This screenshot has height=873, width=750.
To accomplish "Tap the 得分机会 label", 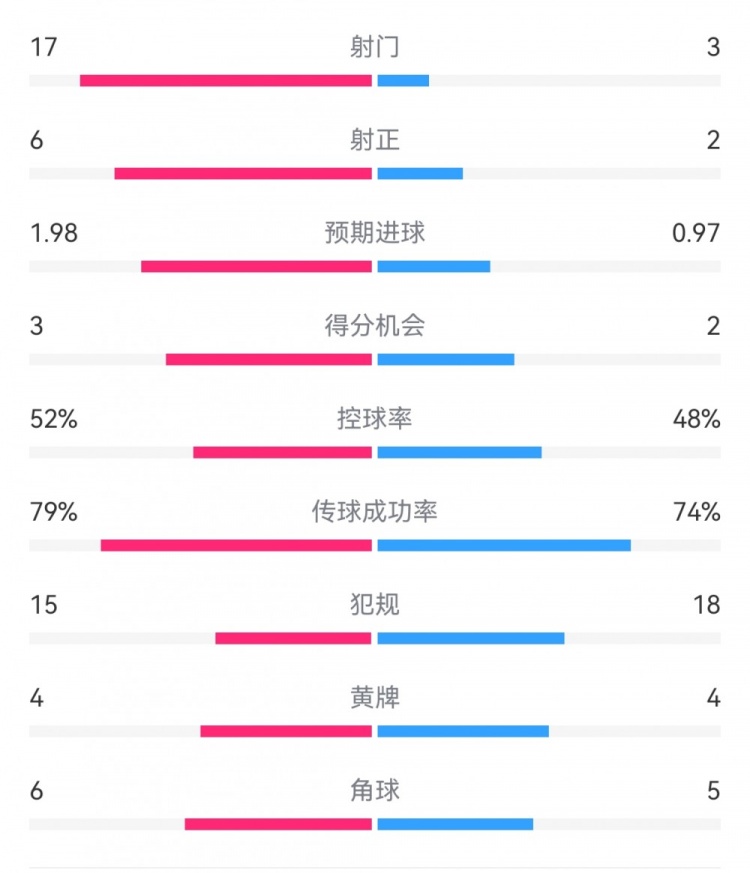I will click(x=375, y=326).
